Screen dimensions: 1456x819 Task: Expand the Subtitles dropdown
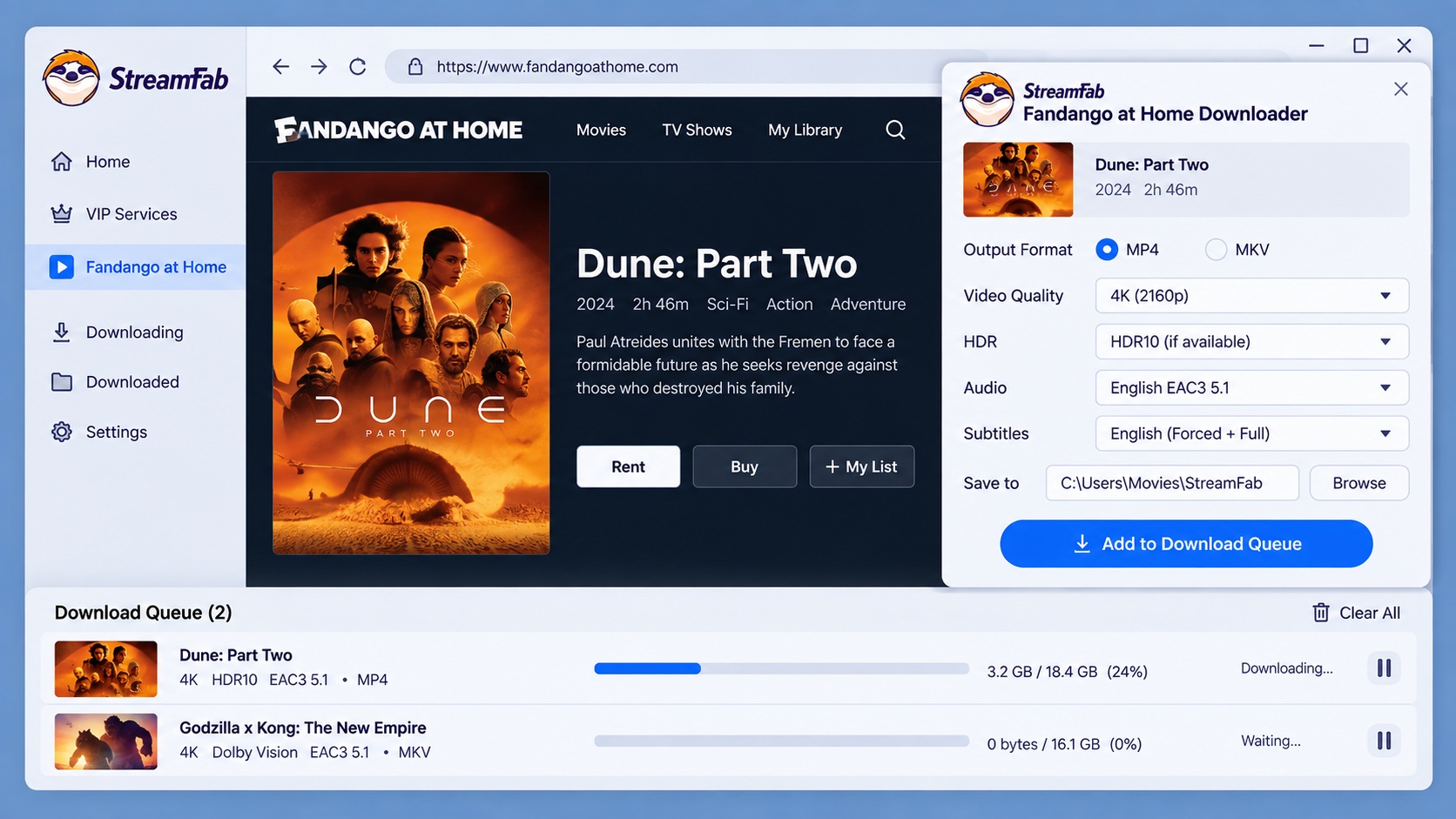point(1251,433)
